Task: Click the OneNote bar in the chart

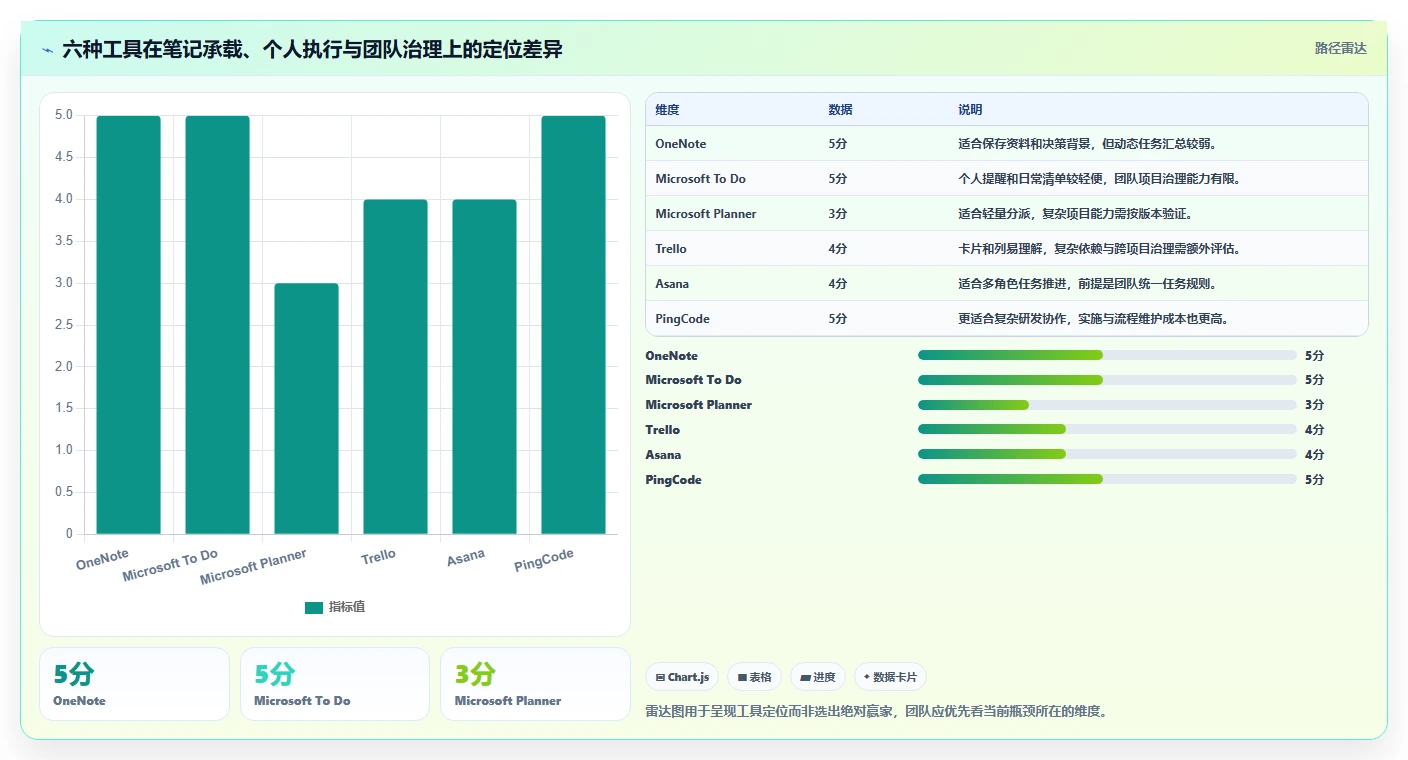Action: tap(129, 325)
